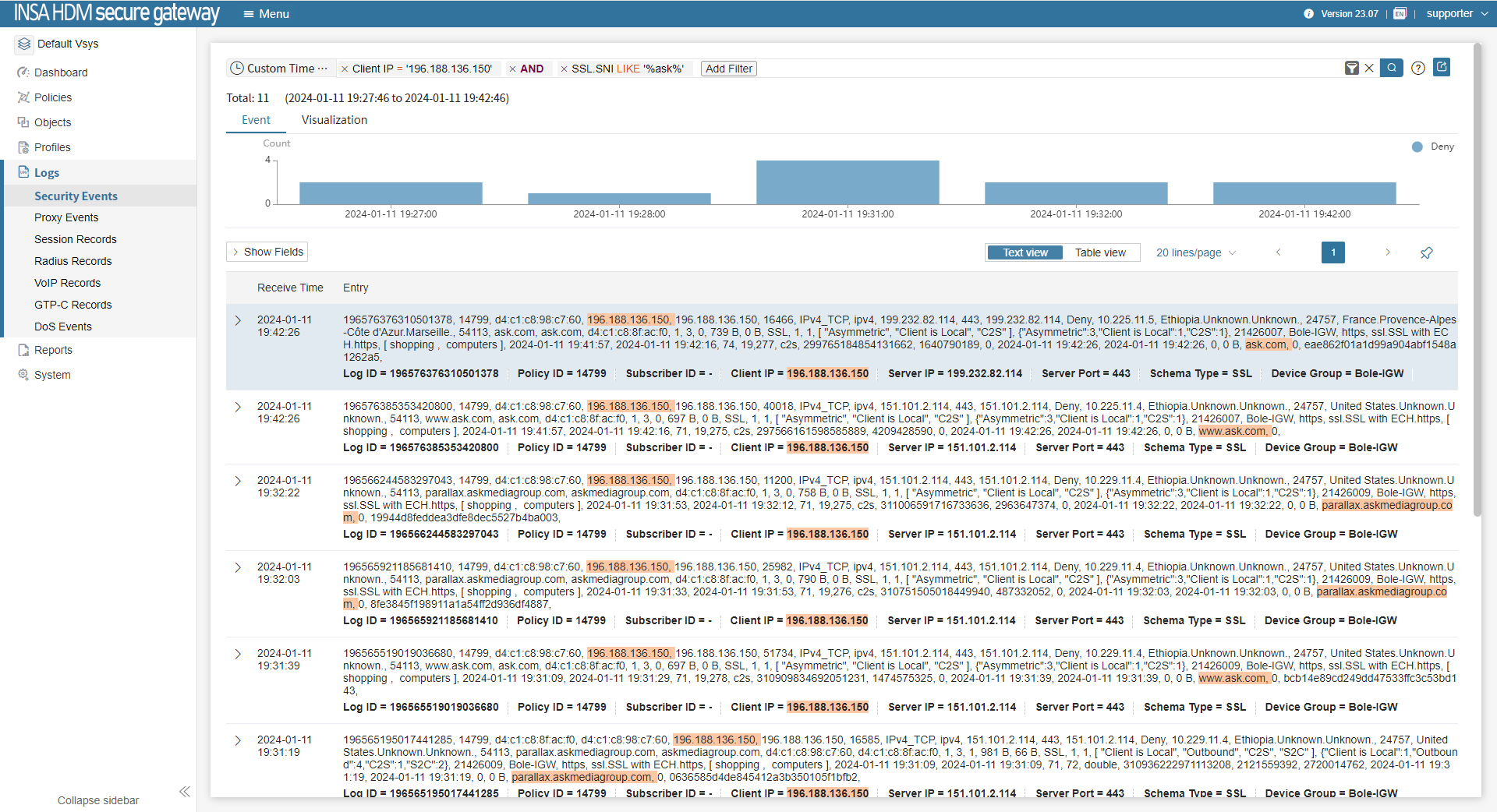Switch to the Visualization tab
This screenshot has height=812, width=1497.
tap(334, 120)
